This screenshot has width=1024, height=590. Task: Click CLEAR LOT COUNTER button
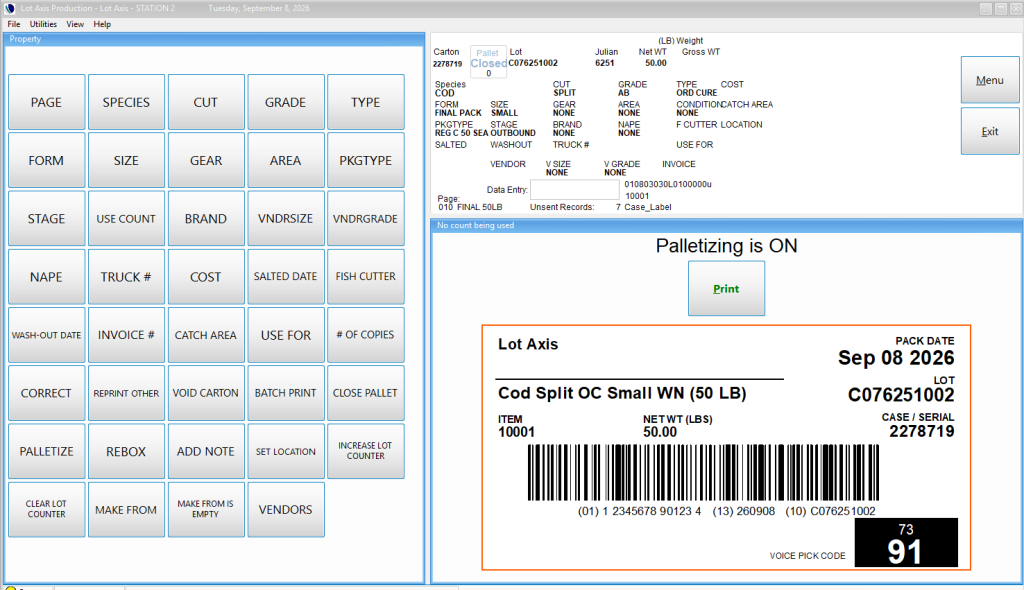tap(46, 509)
